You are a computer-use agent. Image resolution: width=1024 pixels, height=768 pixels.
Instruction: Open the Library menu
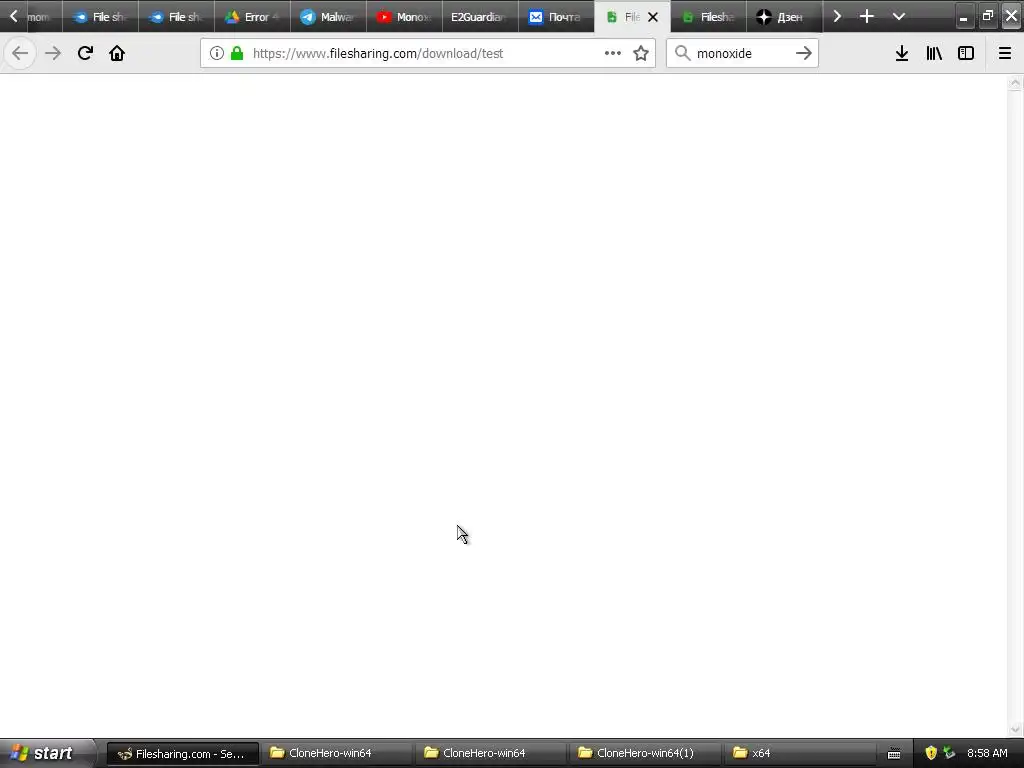point(934,53)
